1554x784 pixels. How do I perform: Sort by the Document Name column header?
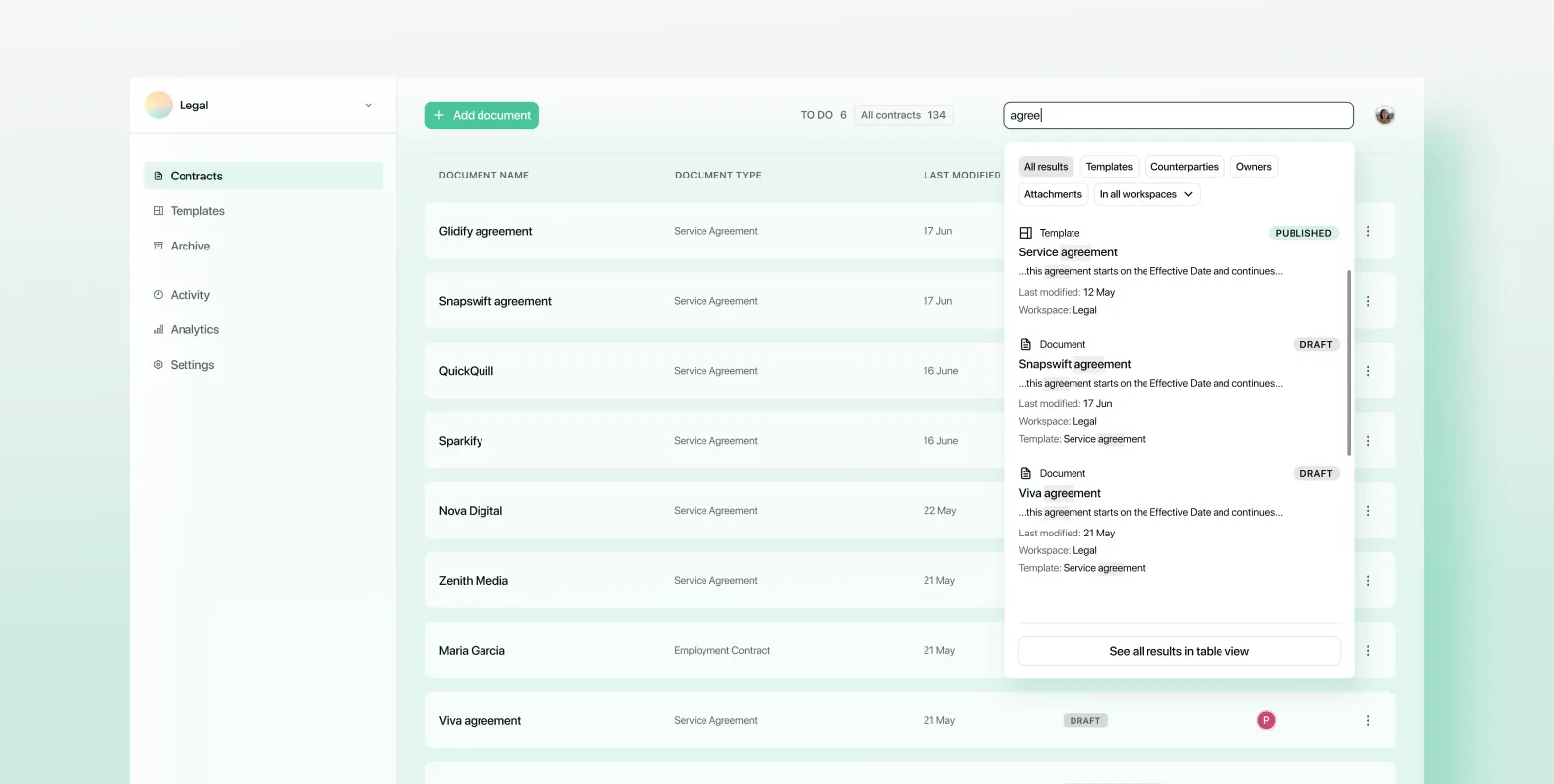(483, 176)
